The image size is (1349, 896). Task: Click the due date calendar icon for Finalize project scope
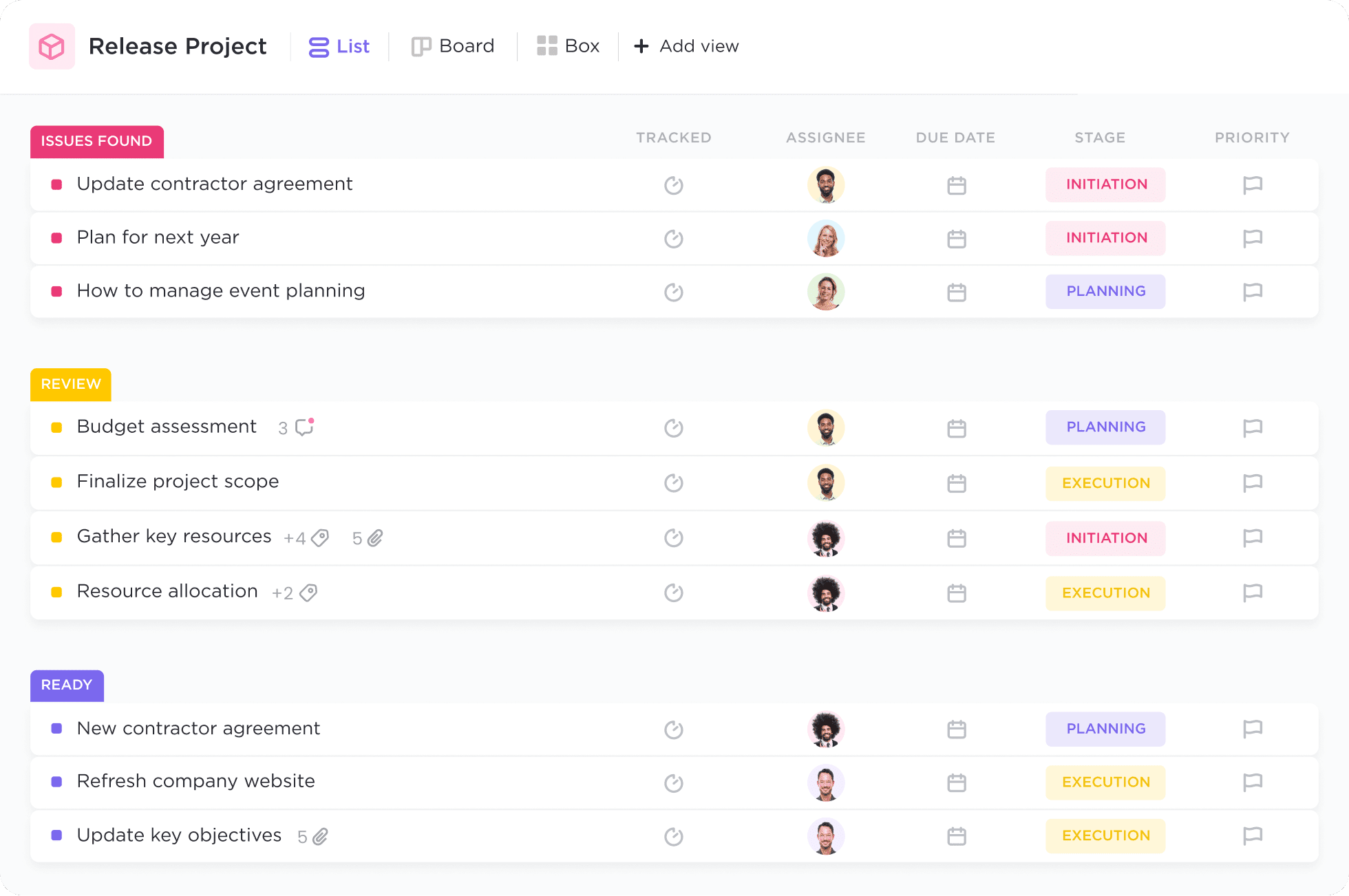tap(956, 483)
